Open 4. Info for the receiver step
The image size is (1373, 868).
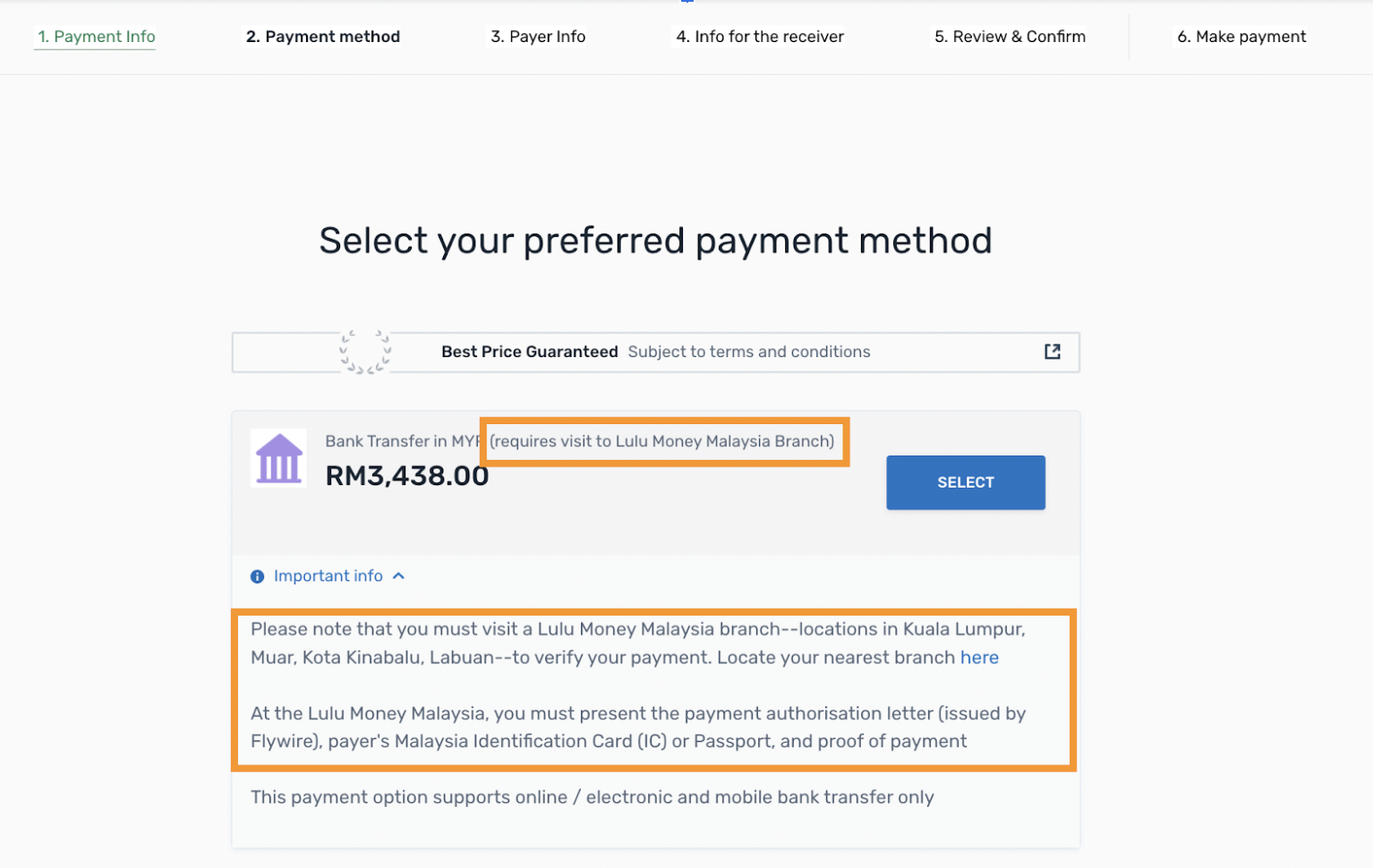click(760, 37)
